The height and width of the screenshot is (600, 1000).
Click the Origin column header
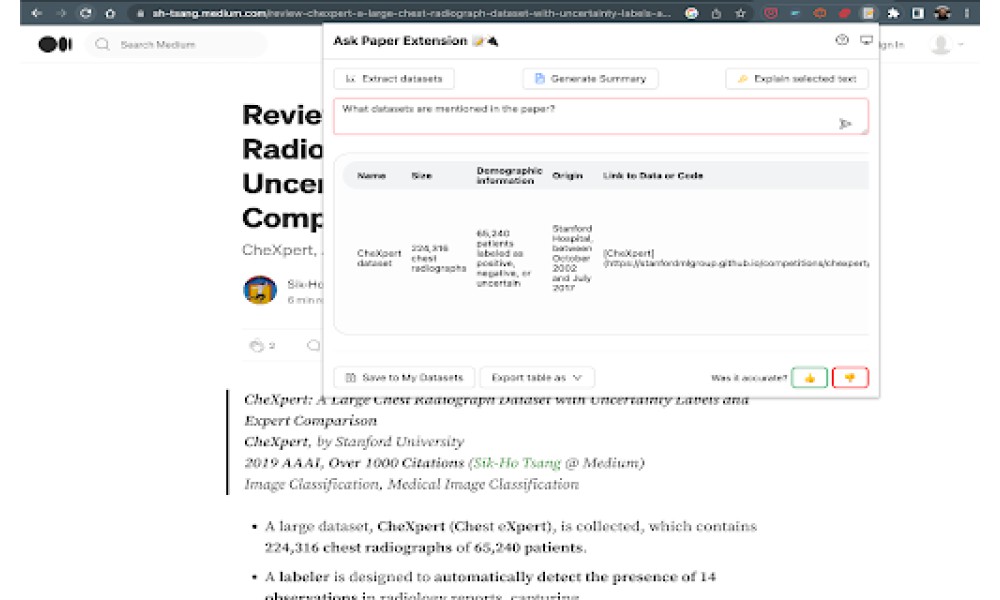coord(567,175)
